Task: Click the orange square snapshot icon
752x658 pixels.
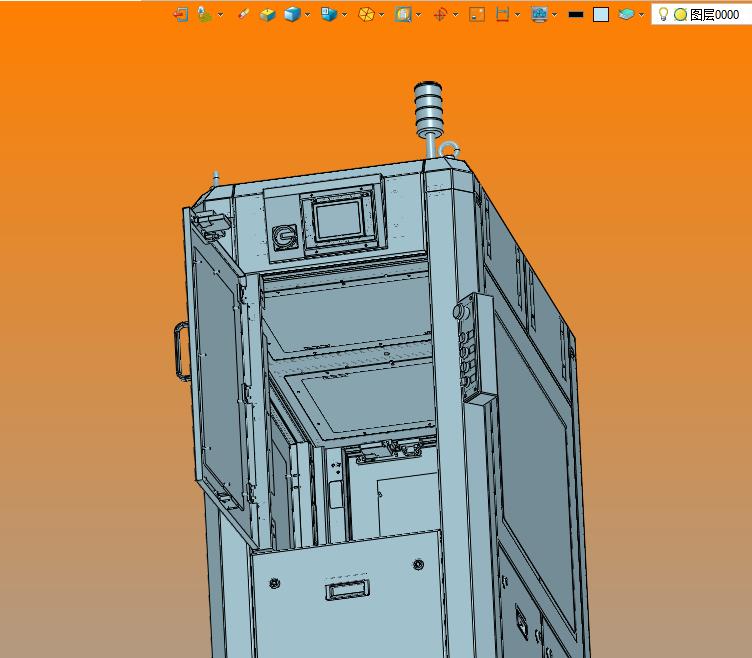Action: 477,14
